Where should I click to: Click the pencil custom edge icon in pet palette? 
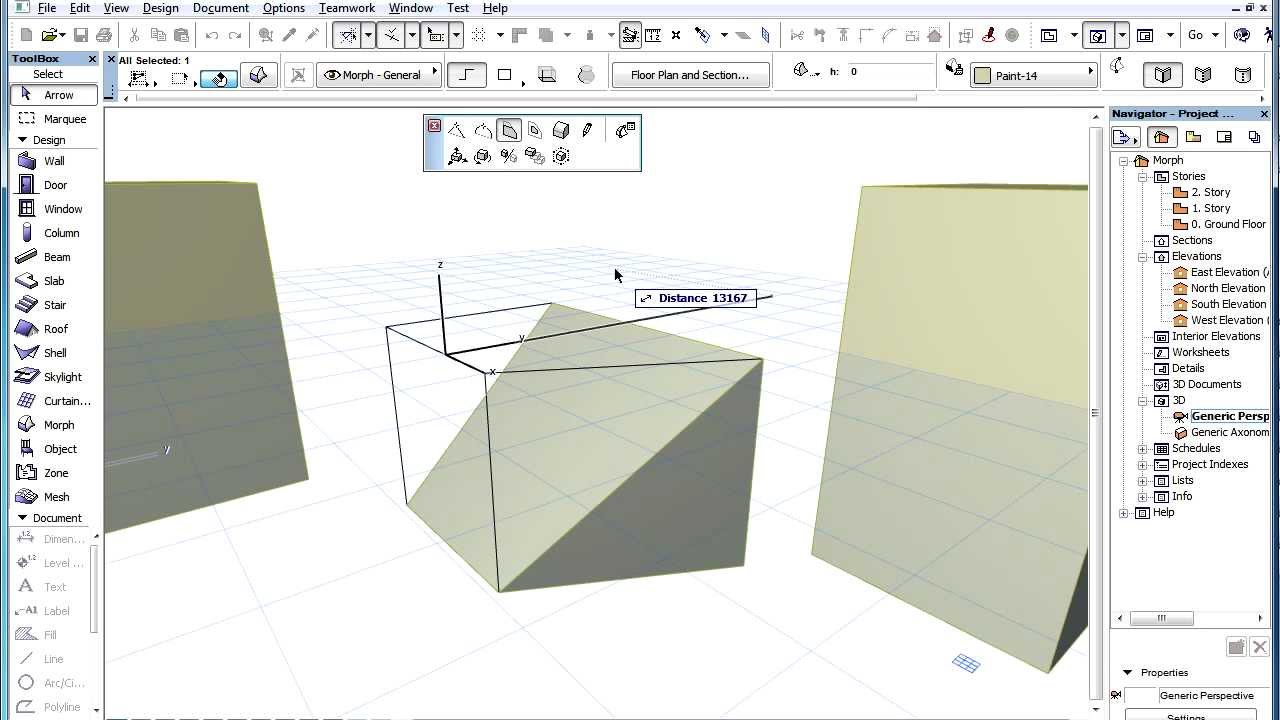pyautogui.click(x=587, y=130)
